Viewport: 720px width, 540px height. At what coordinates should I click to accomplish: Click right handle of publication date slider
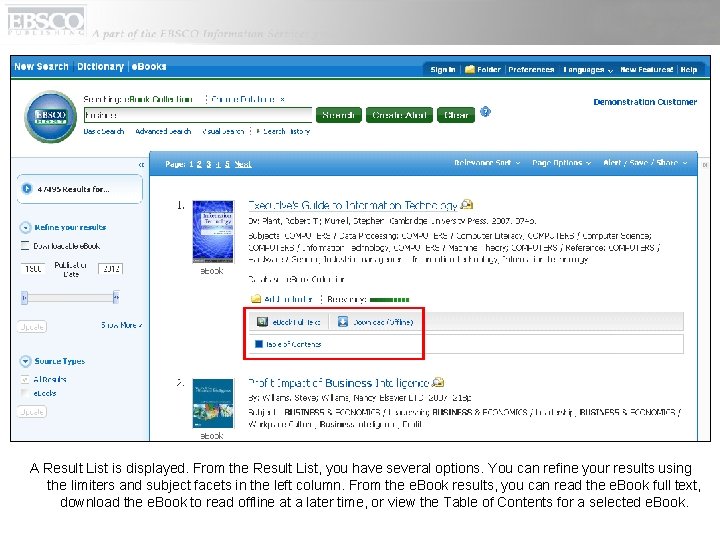116,298
